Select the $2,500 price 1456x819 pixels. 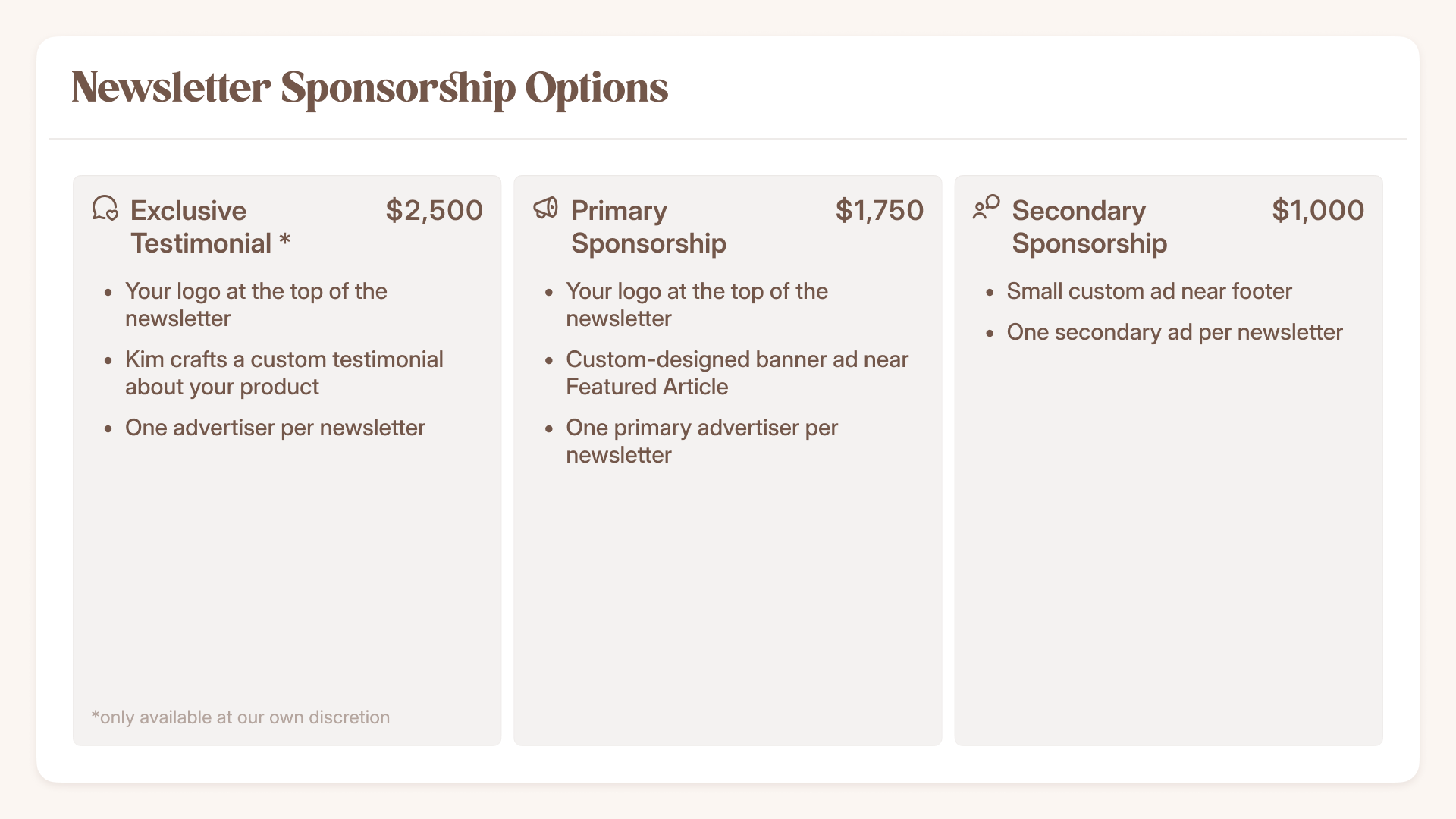(x=435, y=210)
